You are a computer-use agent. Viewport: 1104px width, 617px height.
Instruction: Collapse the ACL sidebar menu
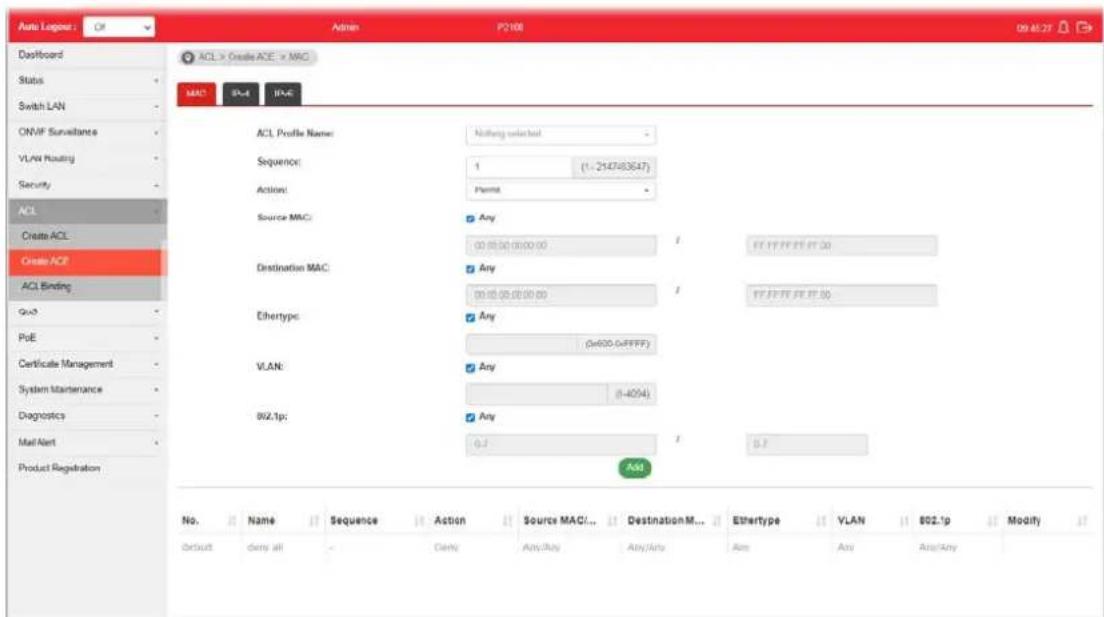pyautogui.click(x=87, y=211)
